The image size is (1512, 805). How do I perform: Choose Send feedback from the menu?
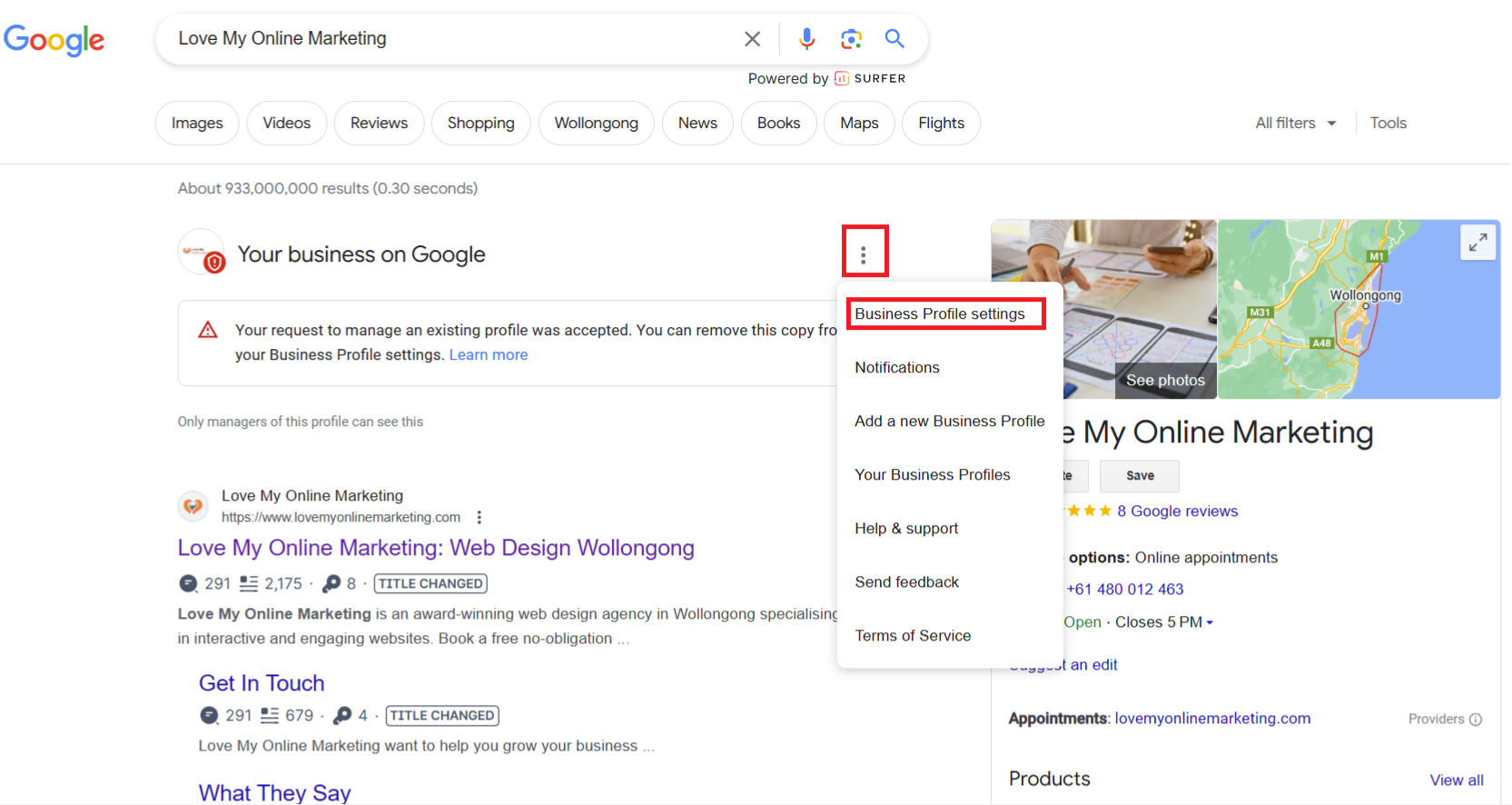pos(950,581)
